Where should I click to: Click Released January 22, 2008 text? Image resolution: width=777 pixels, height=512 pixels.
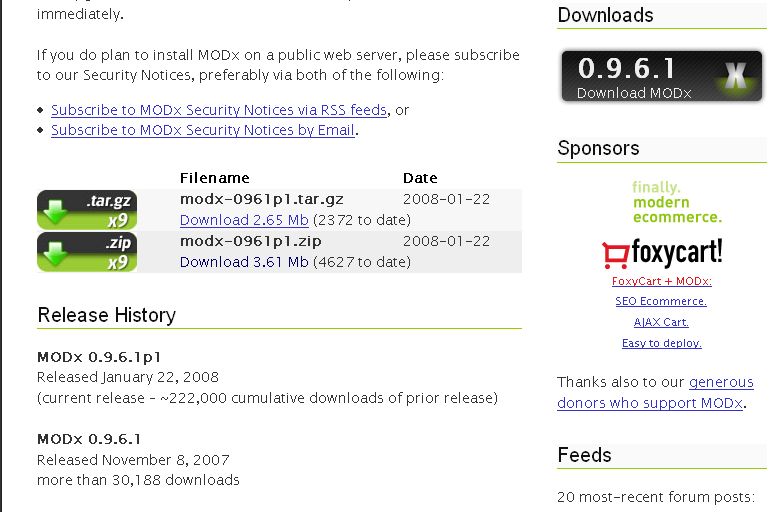coord(128,377)
